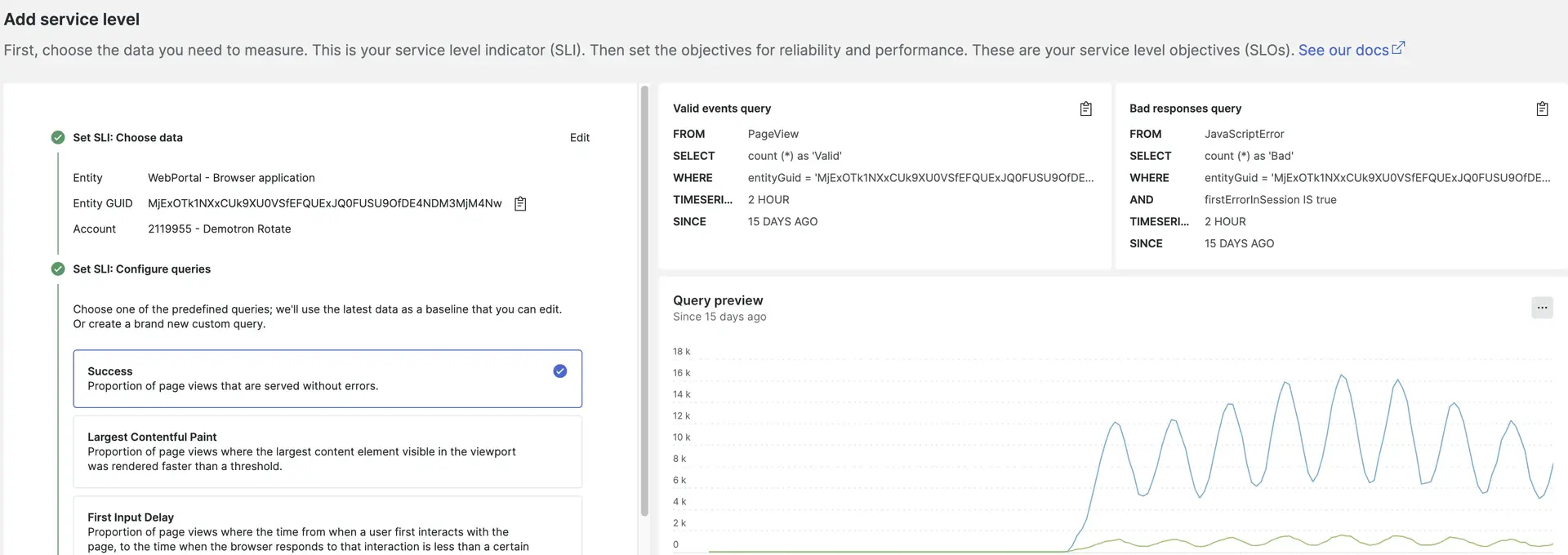Copy the Entity GUID to clipboard
The image size is (1568, 555).
tap(520, 204)
